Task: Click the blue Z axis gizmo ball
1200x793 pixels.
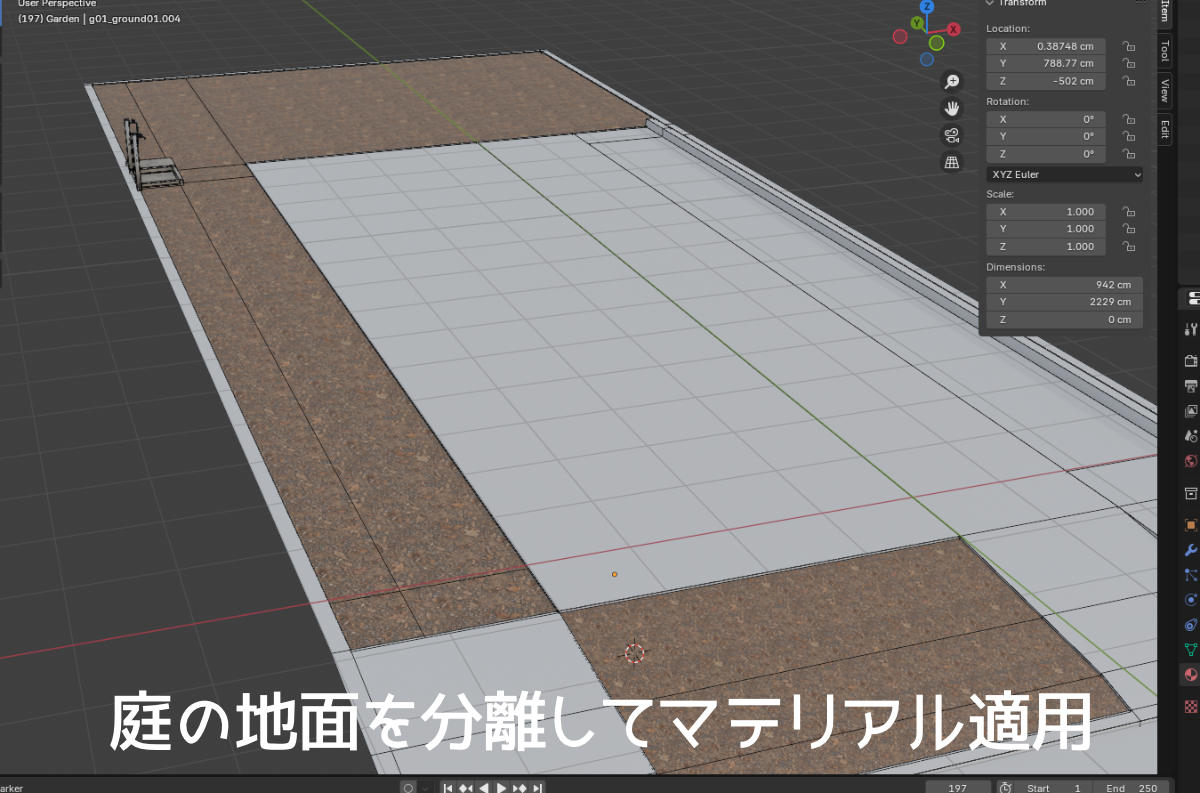Action: pyautogui.click(x=927, y=6)
